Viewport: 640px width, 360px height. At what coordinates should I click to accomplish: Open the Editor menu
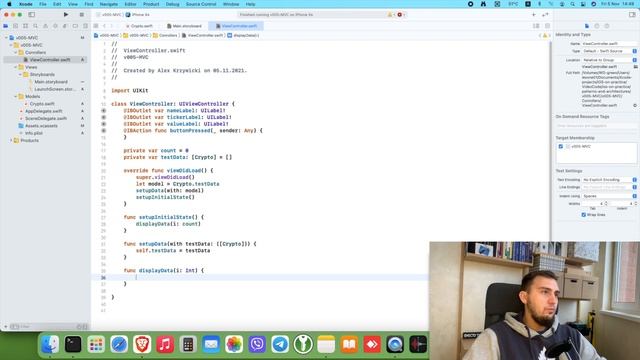pos(130,4)
